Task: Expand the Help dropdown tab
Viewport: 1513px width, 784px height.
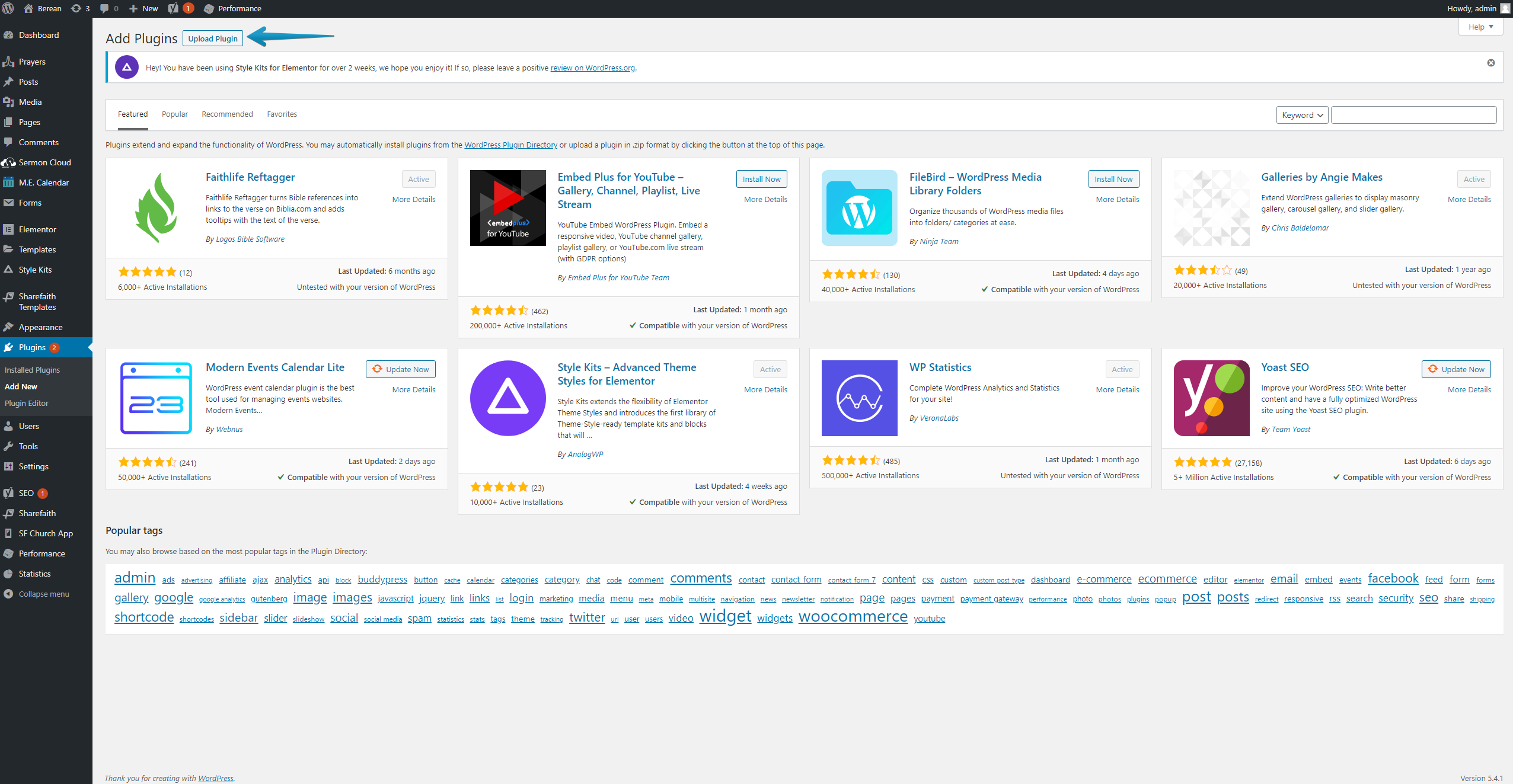Action: [x=1480, y=27]
